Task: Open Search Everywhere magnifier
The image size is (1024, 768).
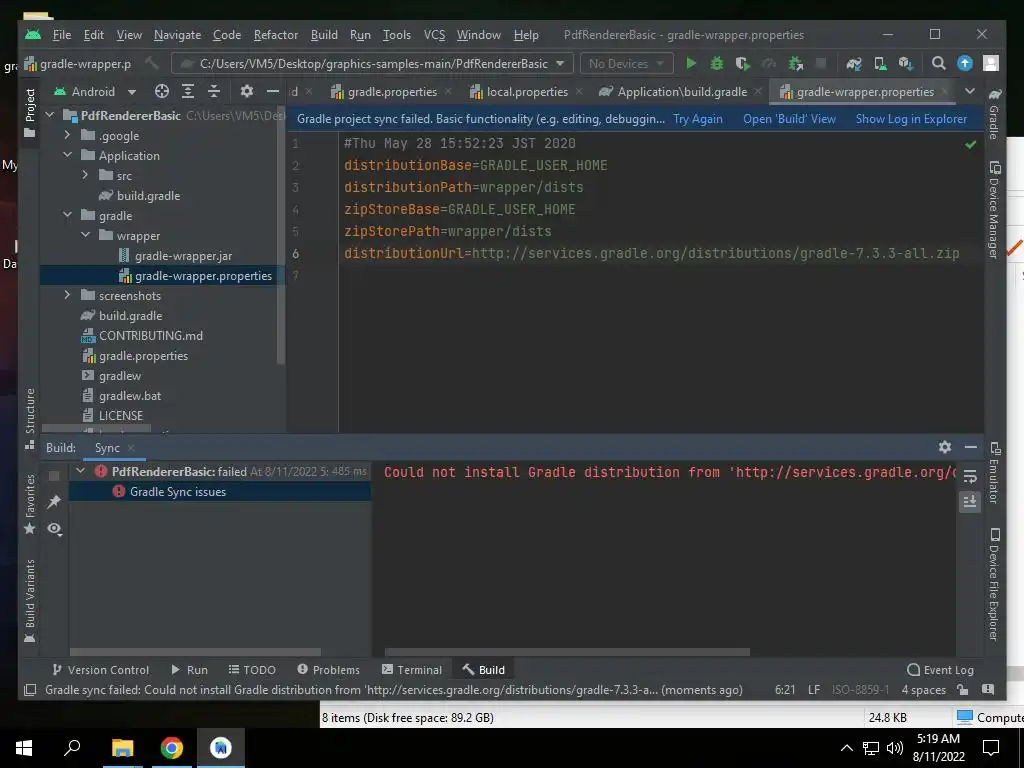Action: (938, 63)
